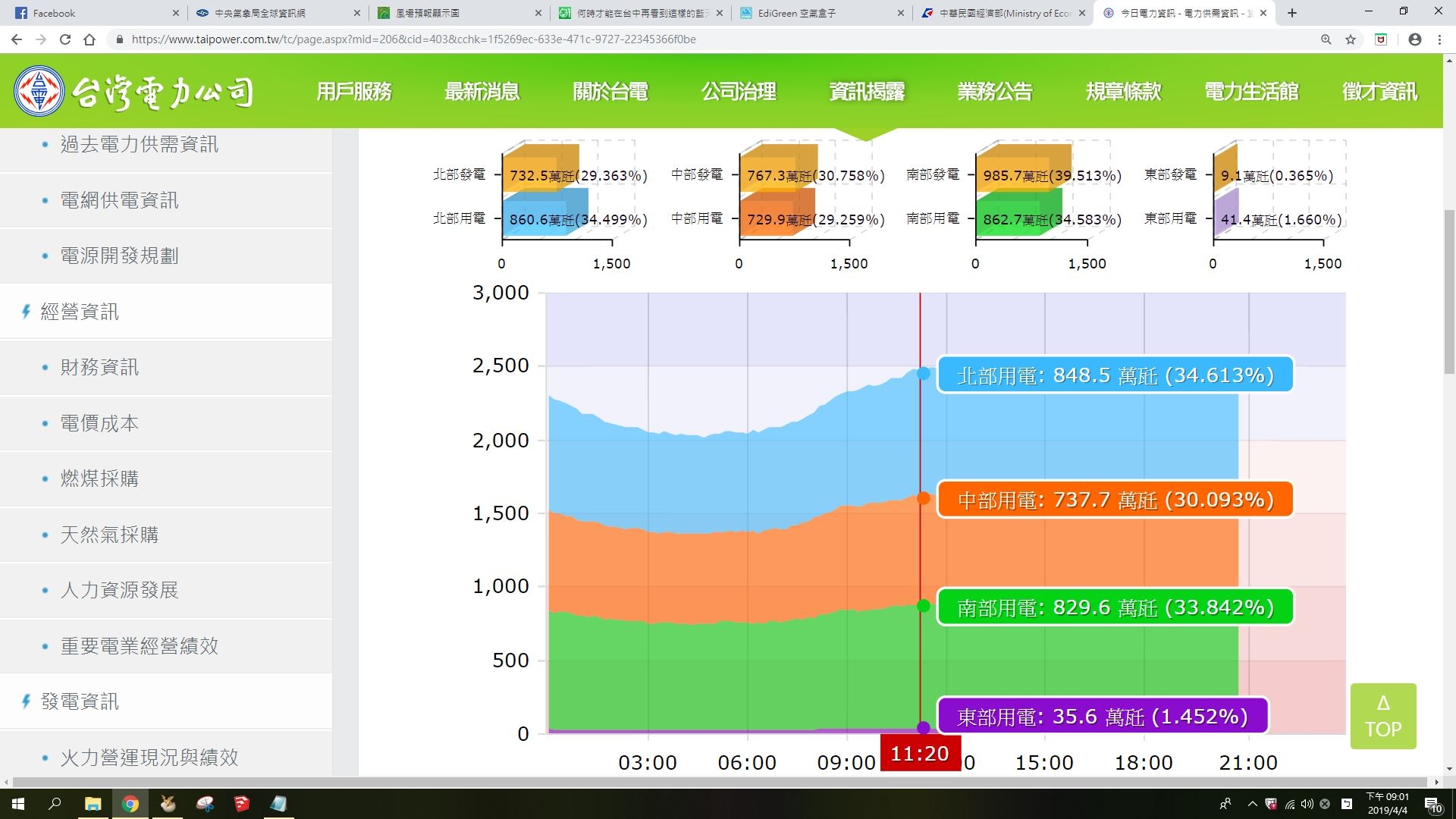Screen dimensions: 1456x819
Task: Click the Taipower company logo
Action: (x=134, y=91)
